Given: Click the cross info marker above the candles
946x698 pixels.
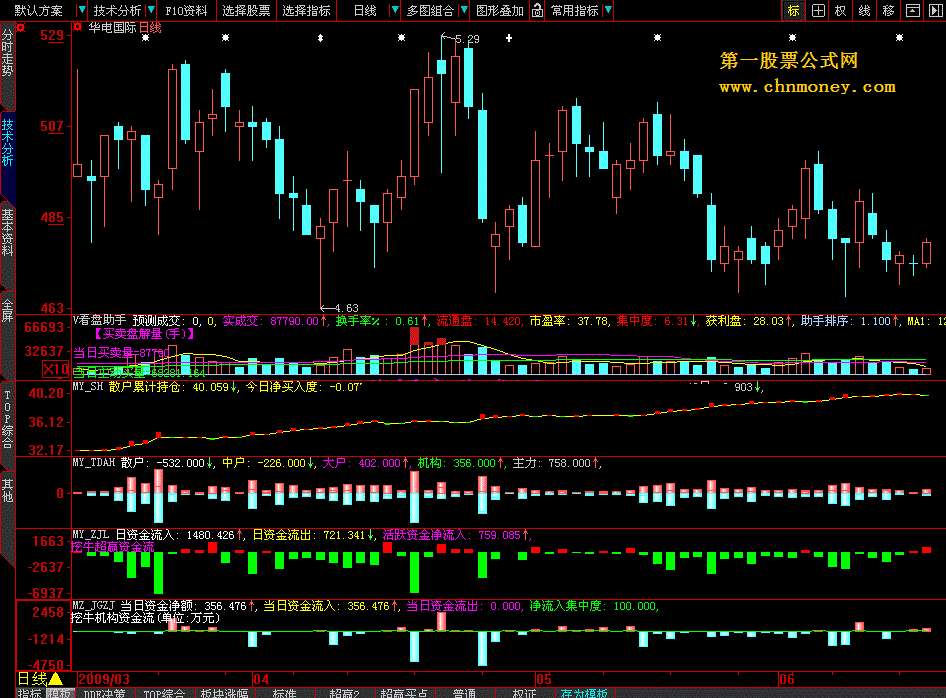Looking at the screenshot, I should click(509, 38).
